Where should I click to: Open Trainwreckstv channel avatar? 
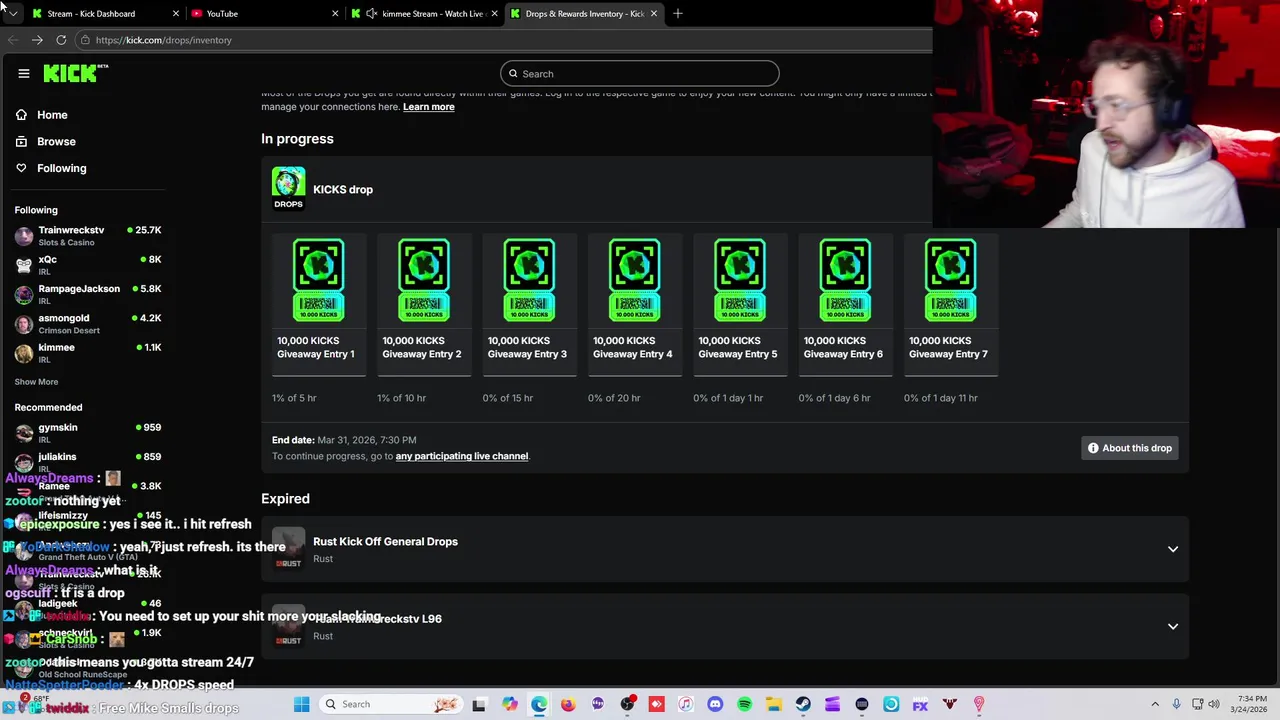tap(24, 236)
